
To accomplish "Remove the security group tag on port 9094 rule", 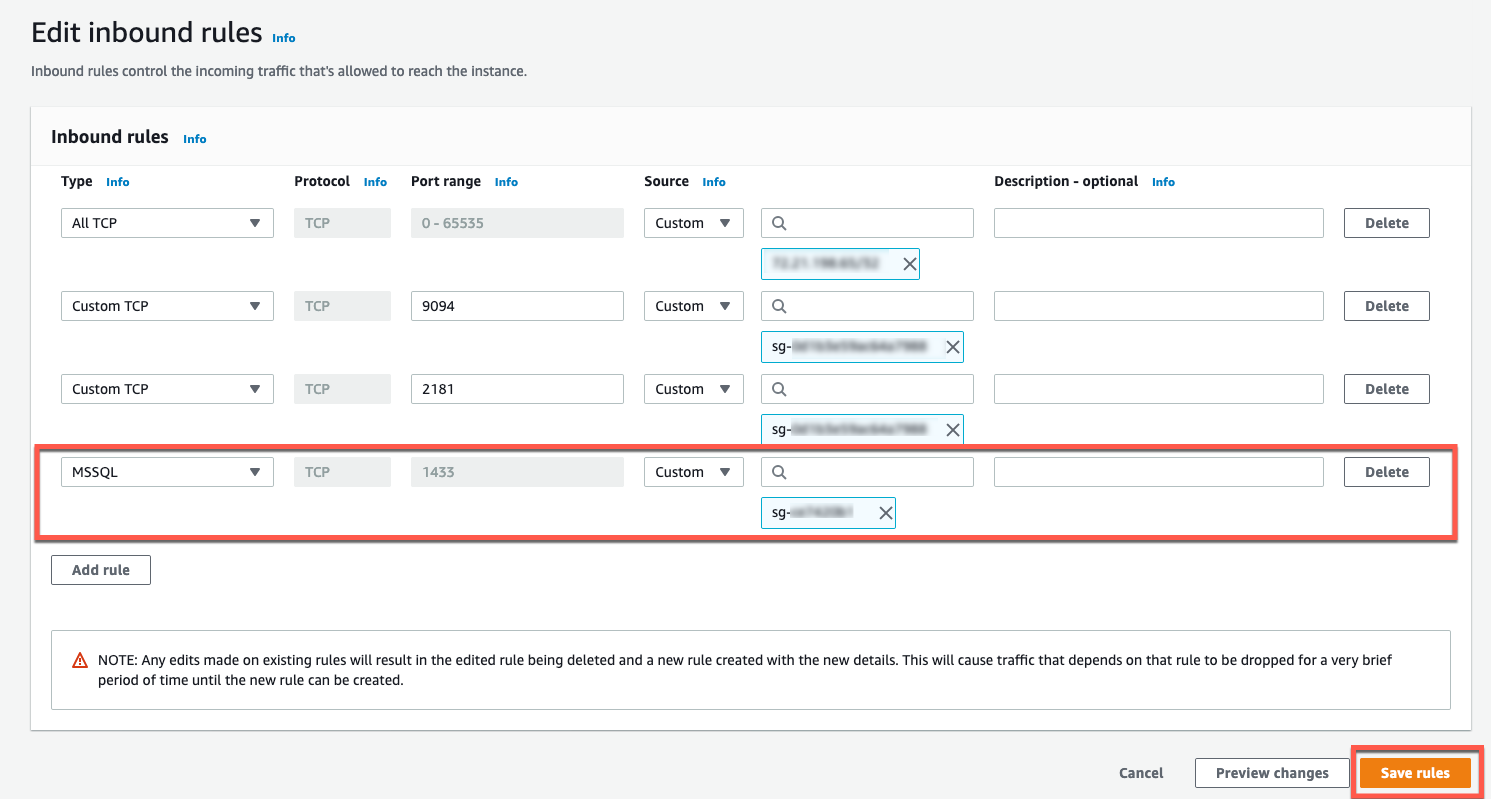I will (953, 347).
